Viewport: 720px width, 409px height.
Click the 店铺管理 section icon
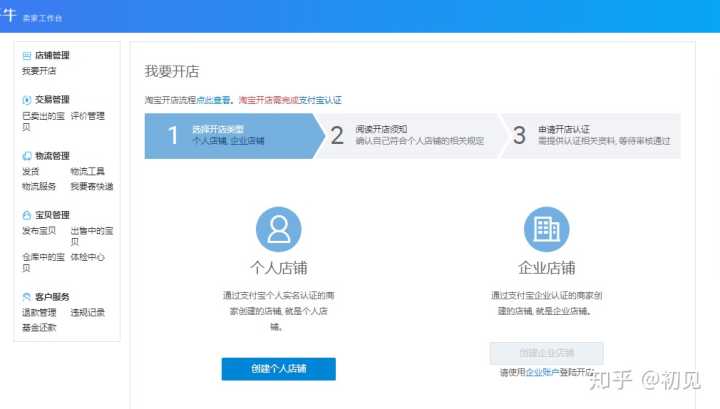point(27,56)
